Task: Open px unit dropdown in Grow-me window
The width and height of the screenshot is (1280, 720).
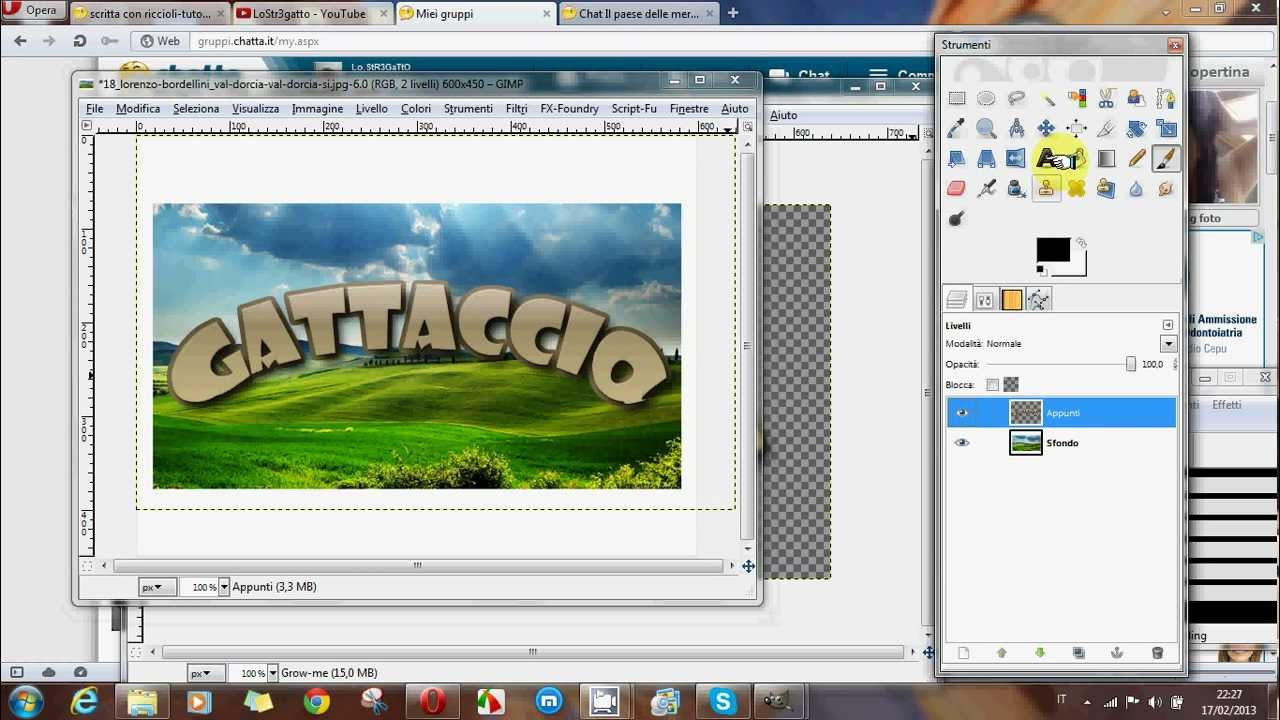Action: point(205,673)
